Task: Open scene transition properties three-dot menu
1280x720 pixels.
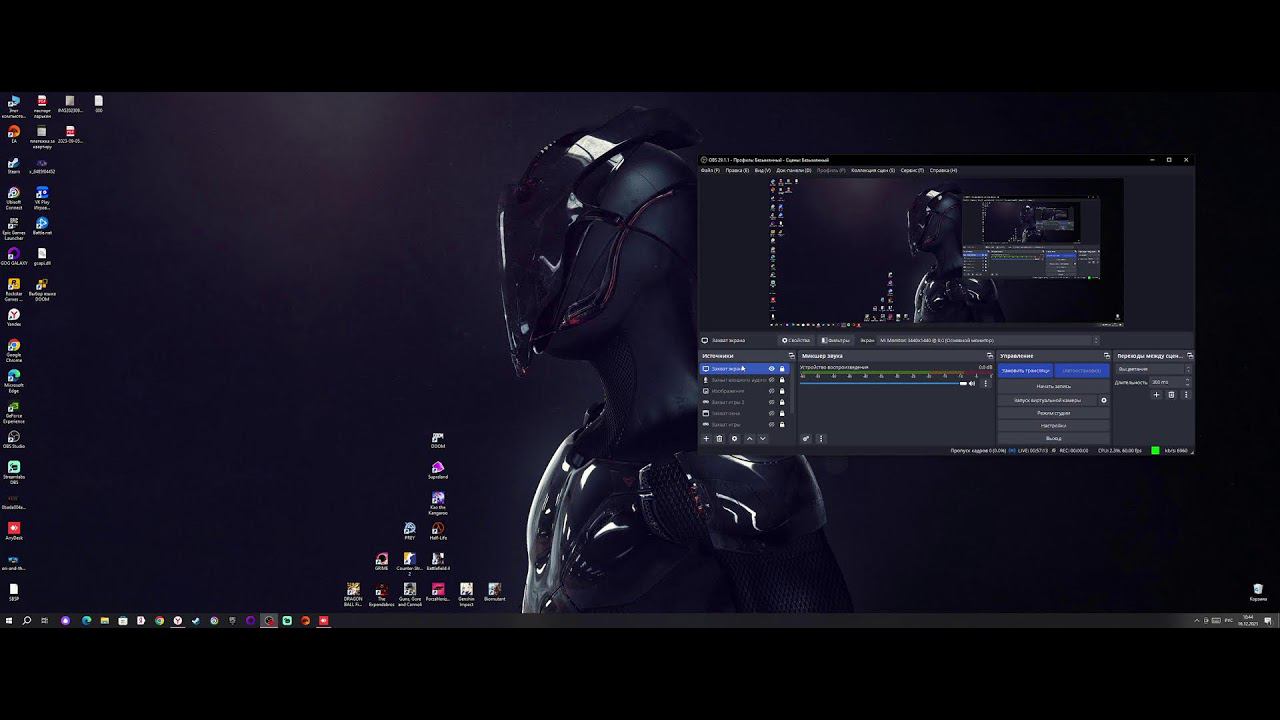Action: tap(1186, 395)
